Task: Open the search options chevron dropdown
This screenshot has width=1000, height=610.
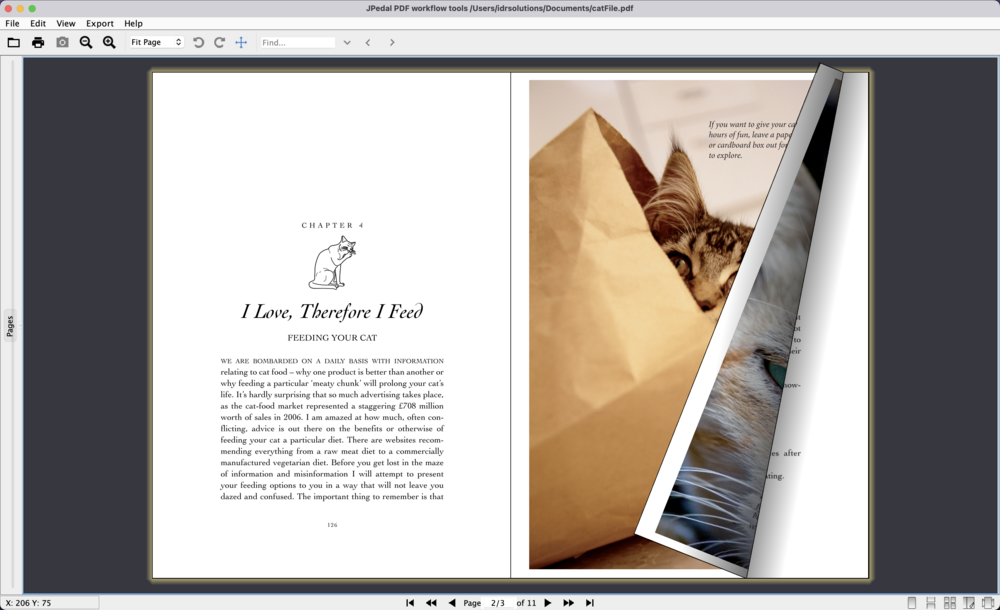Action: (x=346, y=42)
